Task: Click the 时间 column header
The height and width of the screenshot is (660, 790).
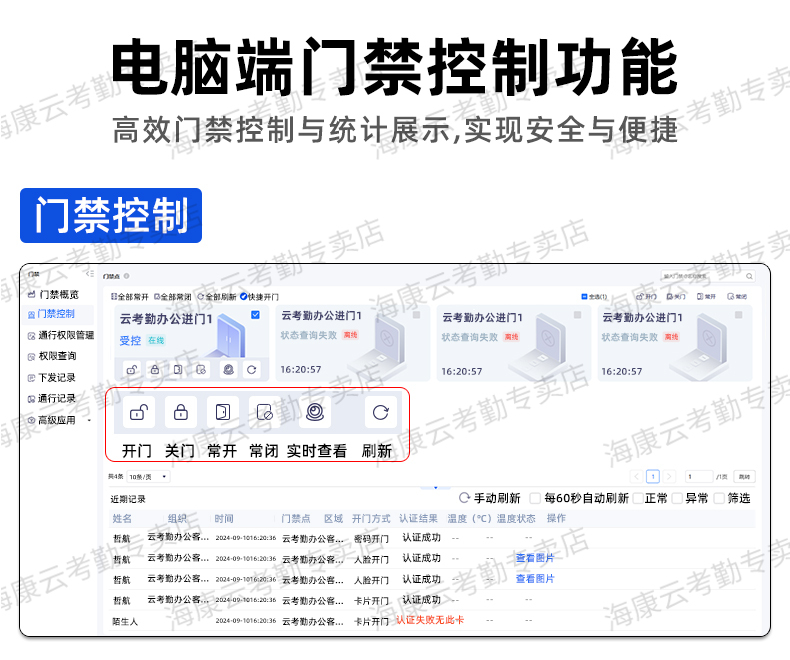Action: tap(224, 518)
